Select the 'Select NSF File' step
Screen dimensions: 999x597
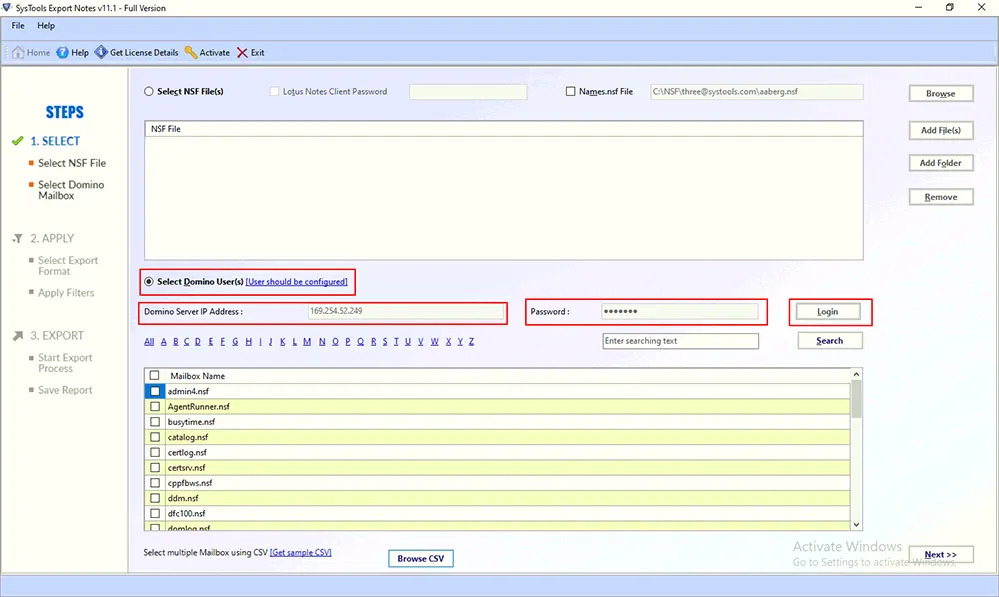72,163
